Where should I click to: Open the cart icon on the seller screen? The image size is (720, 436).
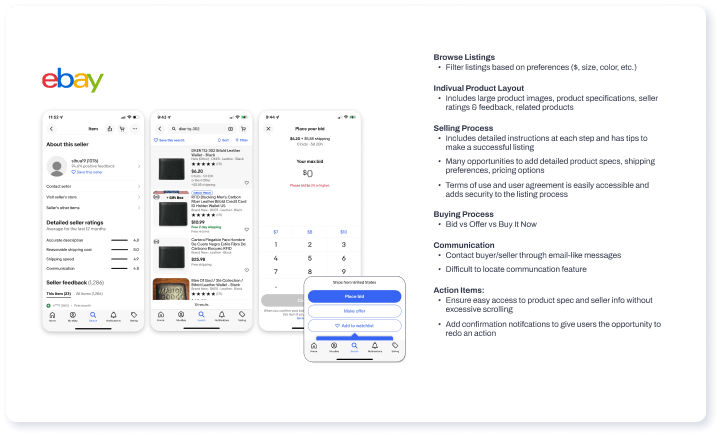pyautogui.click(x=122, y=129)
